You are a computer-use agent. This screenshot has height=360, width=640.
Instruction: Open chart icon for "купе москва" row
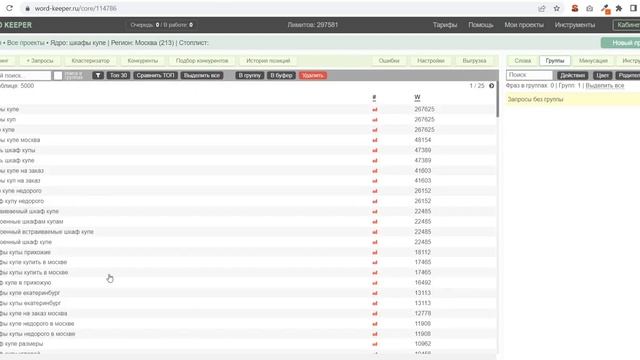(x=375, y=140)
